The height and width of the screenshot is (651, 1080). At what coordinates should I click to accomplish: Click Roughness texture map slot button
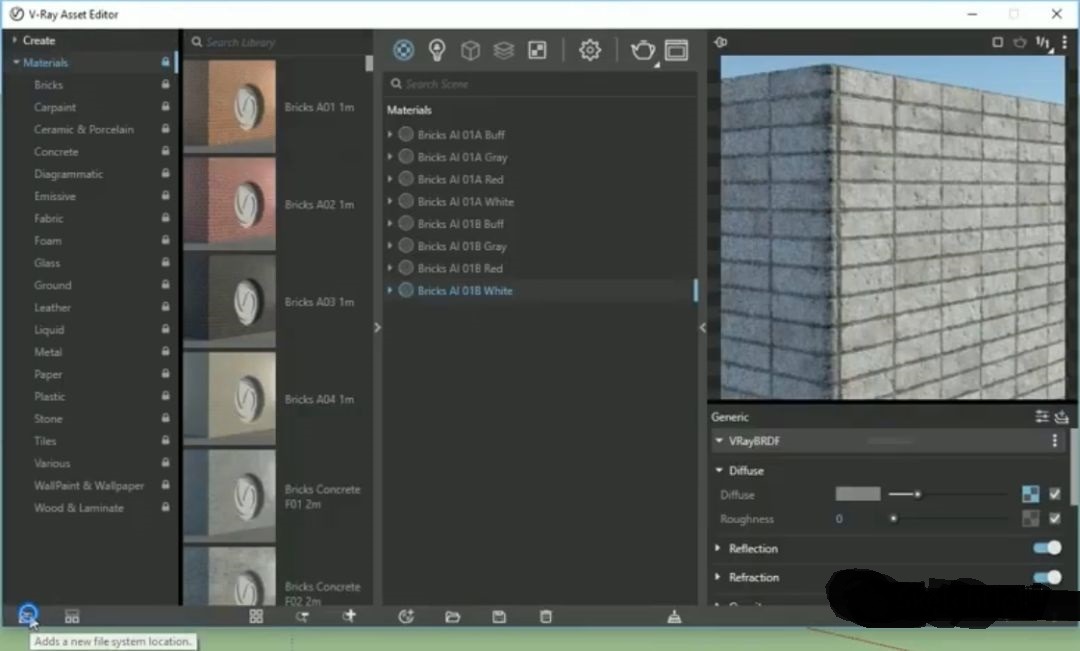click(x=1031, y=518)
